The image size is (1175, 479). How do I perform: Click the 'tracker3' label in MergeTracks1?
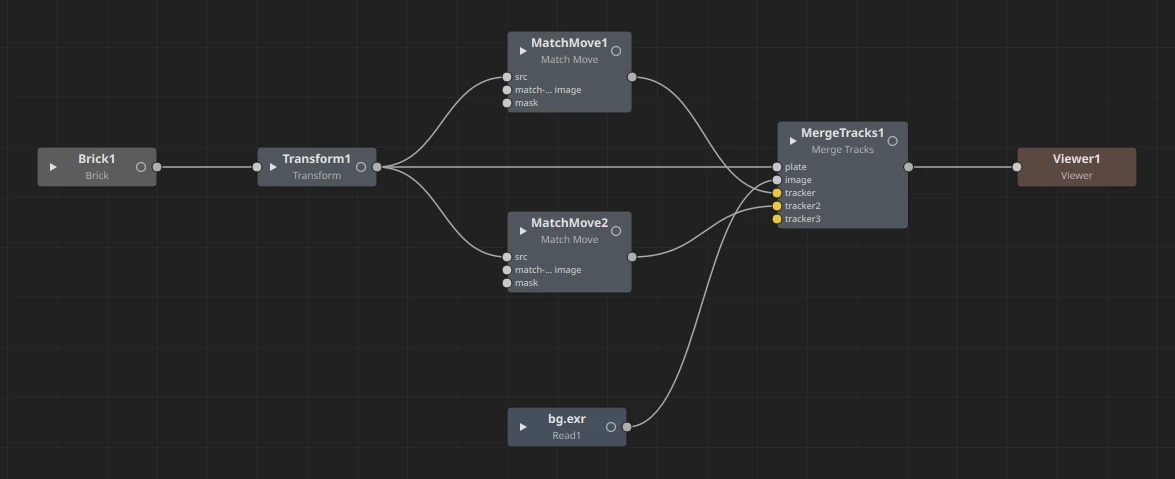(x=803, y=219)
